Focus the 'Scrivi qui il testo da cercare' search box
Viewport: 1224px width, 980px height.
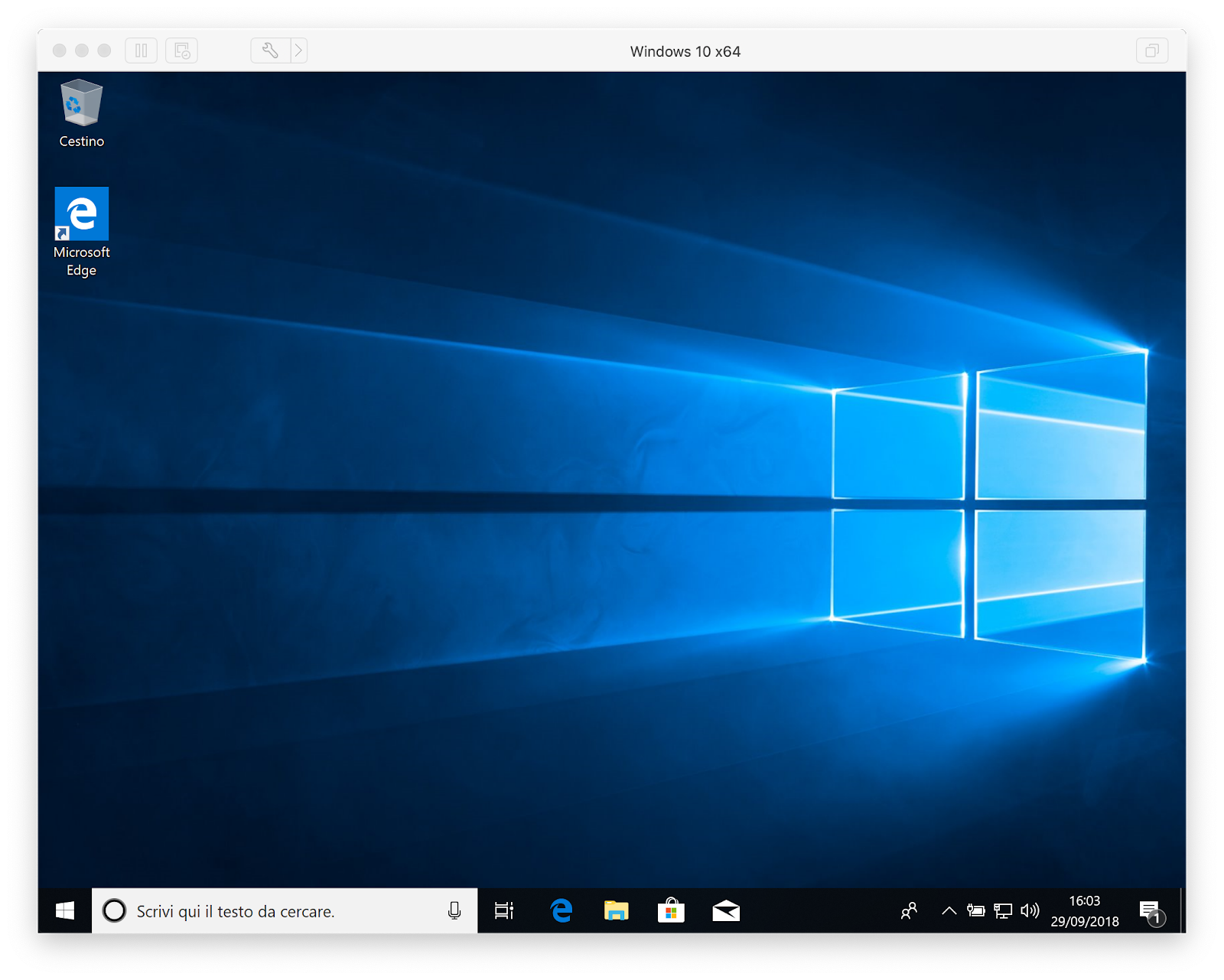285,910
